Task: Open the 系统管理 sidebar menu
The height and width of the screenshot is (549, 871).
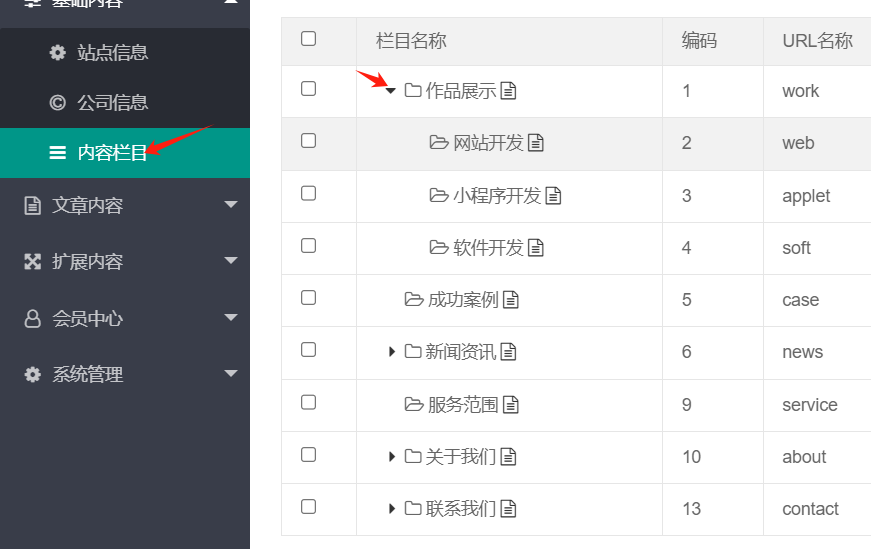Action: click(125, 374)
